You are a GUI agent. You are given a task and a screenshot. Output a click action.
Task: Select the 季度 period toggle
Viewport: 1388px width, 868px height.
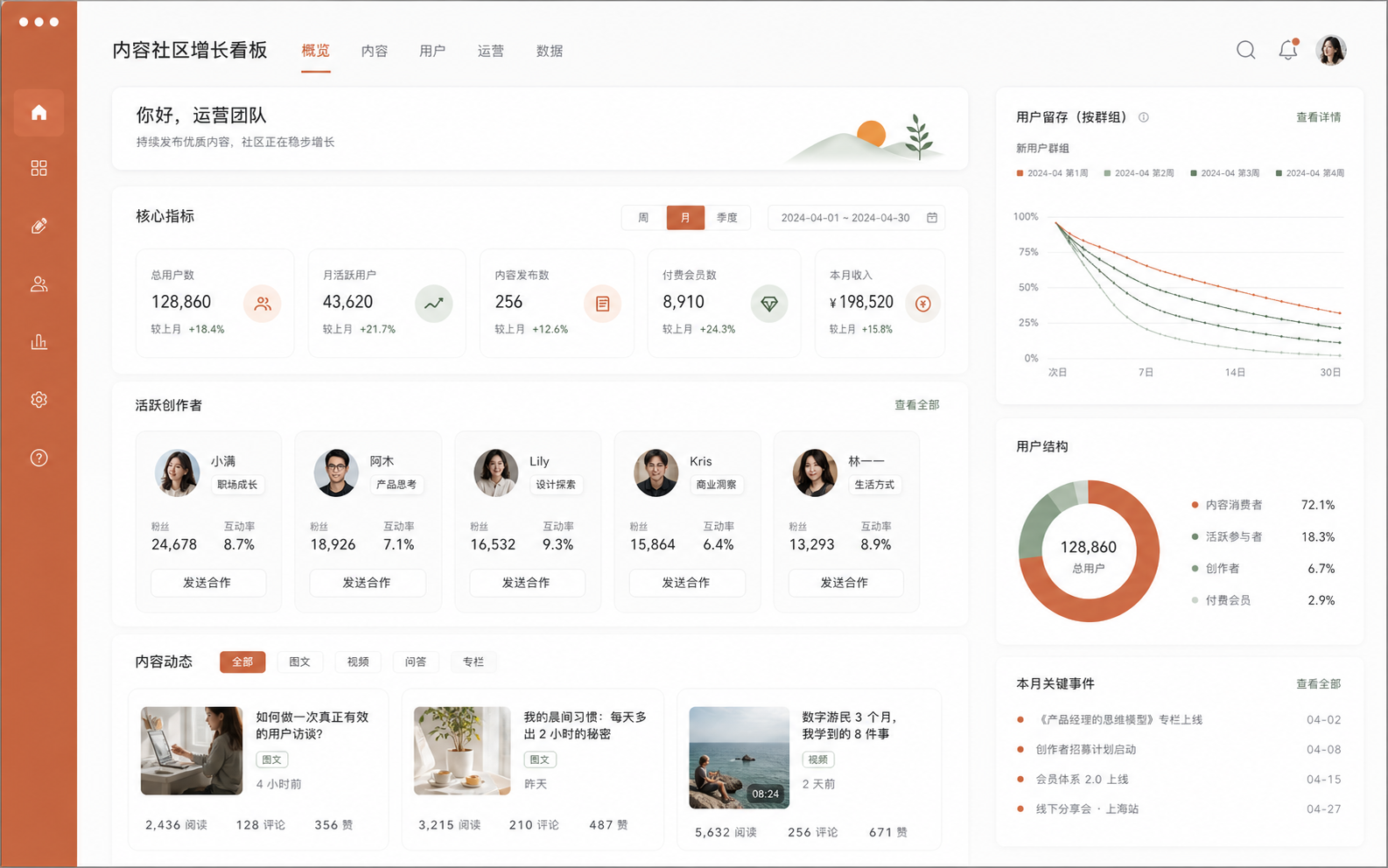[727, 218]
